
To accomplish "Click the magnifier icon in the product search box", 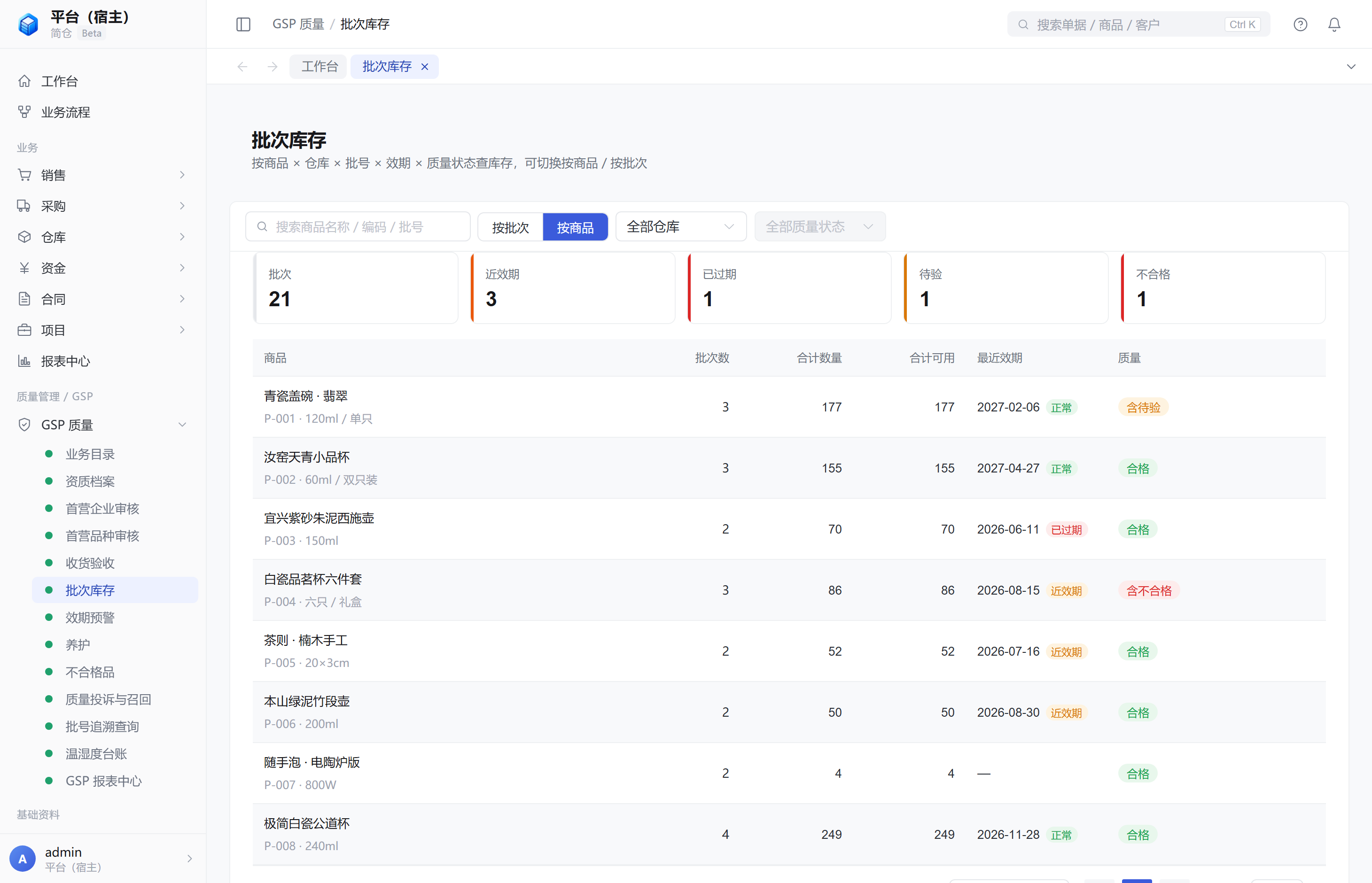I will pos(262,226).
